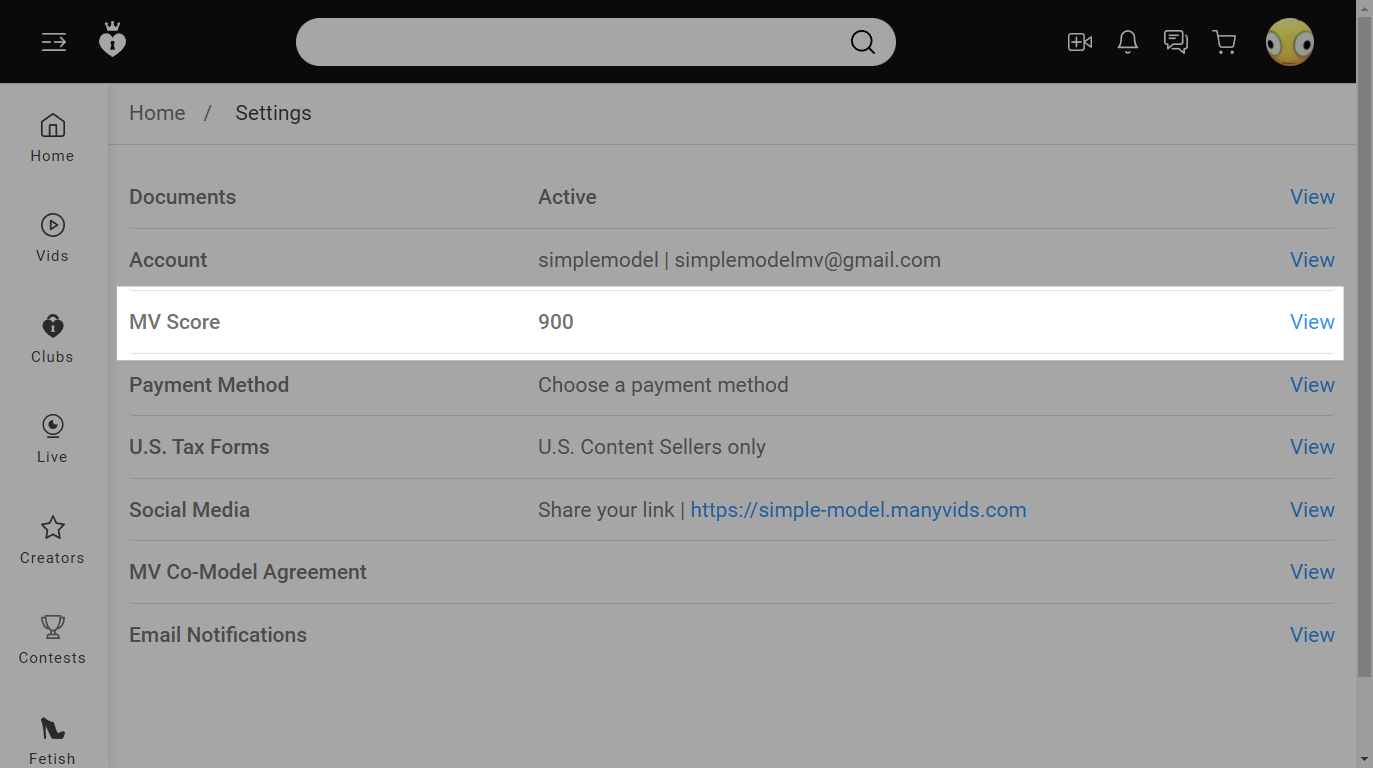Image resolution: width=1373 pixels, height=768 pixels.
Task: Open Contests in the sidebar
Action: (x=52, y=639)
